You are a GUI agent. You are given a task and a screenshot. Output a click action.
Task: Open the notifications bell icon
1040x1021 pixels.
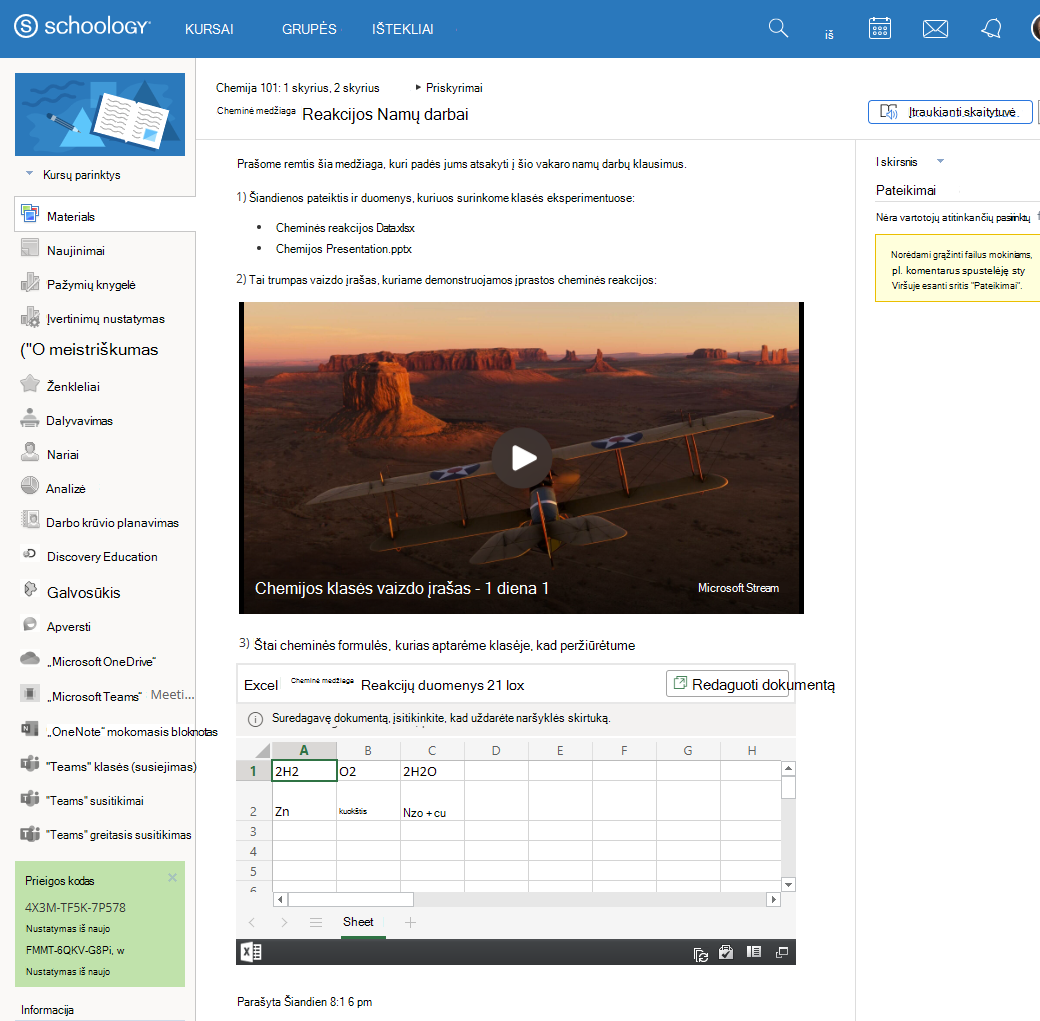coord(991,29)
